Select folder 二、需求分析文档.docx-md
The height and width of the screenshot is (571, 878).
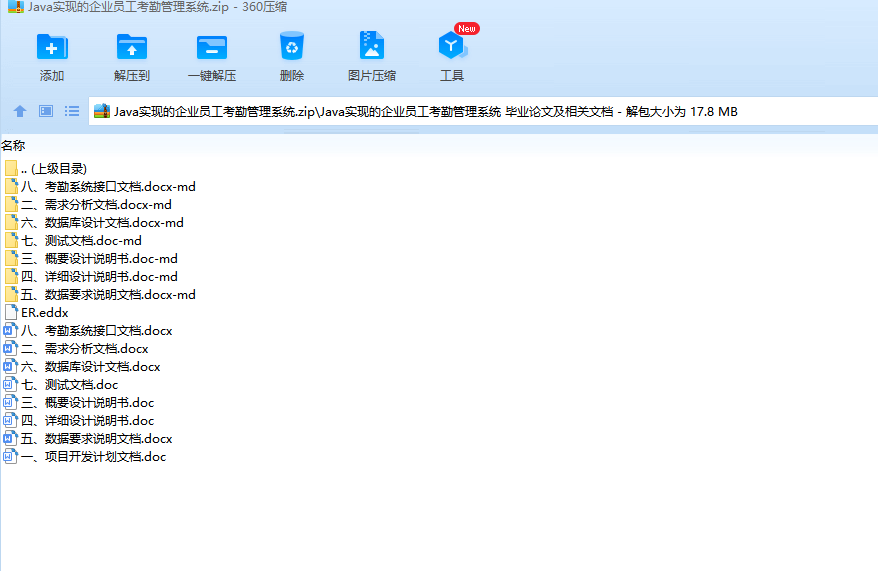88,204
